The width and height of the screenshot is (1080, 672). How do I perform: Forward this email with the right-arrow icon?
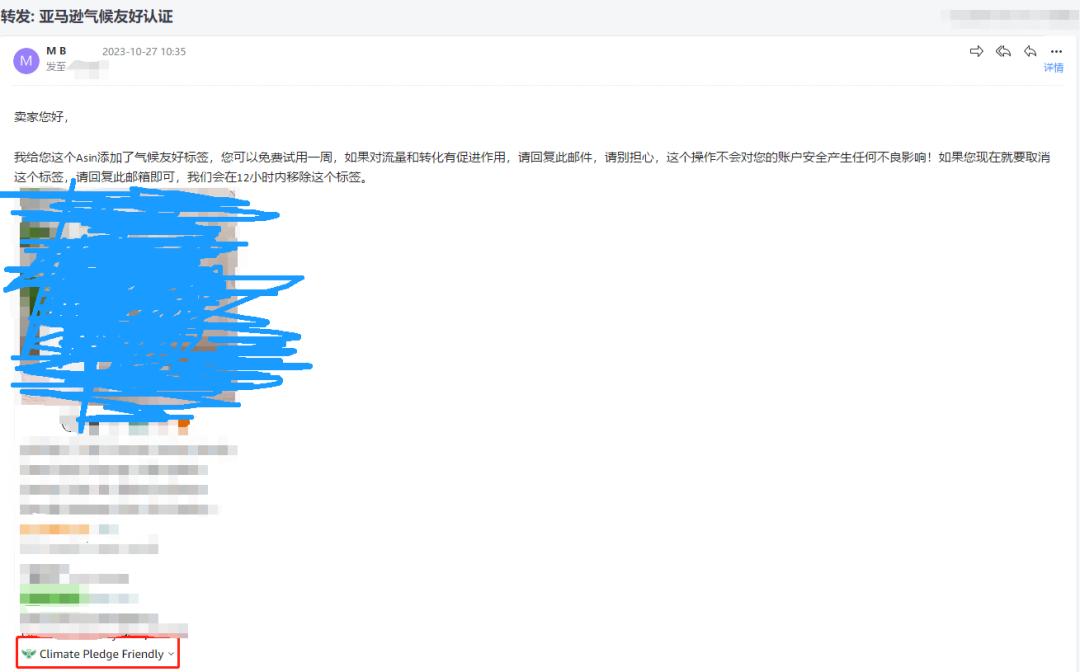[976, 51]
